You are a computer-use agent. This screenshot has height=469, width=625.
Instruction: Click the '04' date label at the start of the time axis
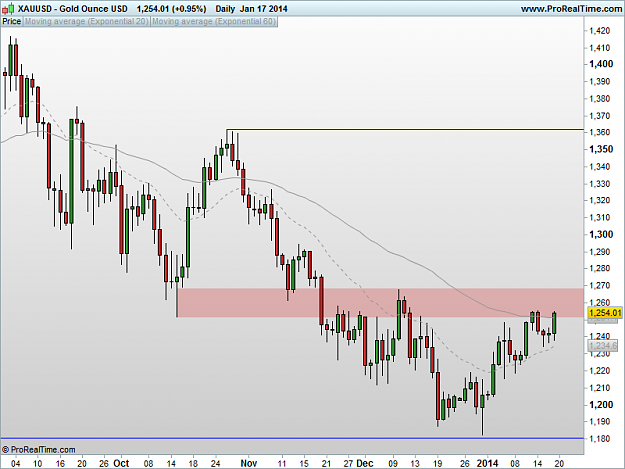click(16, 463)
